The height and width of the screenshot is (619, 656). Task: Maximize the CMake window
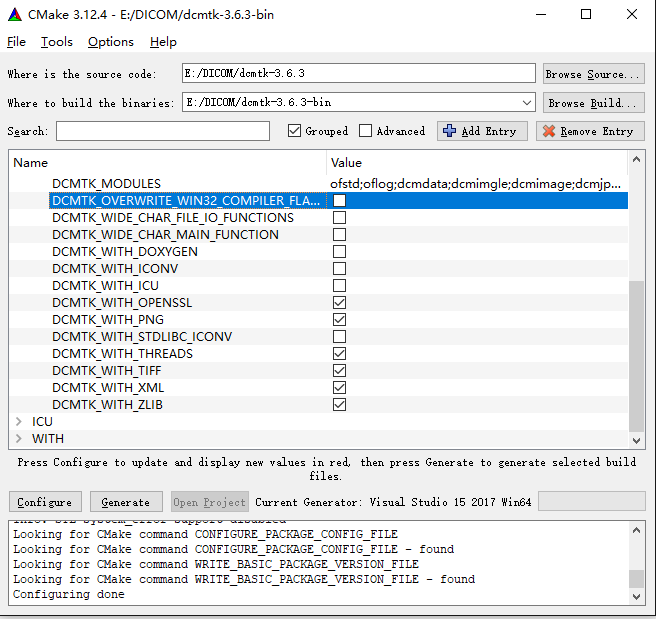click(586, 14)
